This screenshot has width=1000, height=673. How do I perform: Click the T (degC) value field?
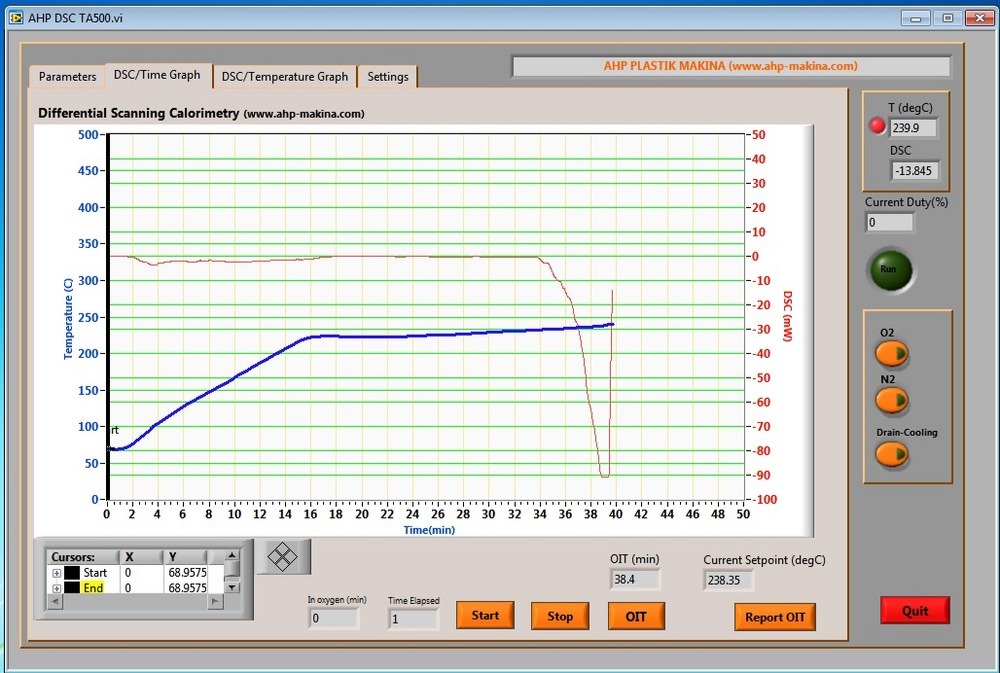(x=913, y=128)
